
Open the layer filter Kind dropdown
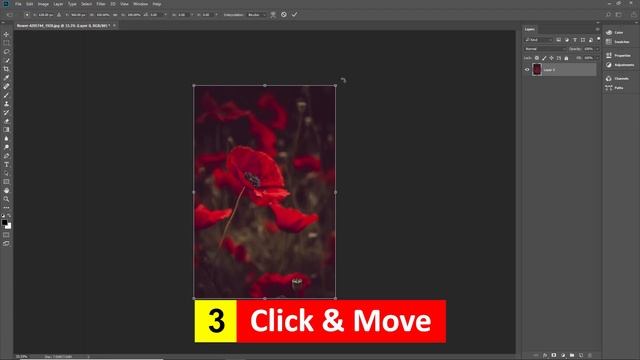pyautogui.click(x=538, y=40)
